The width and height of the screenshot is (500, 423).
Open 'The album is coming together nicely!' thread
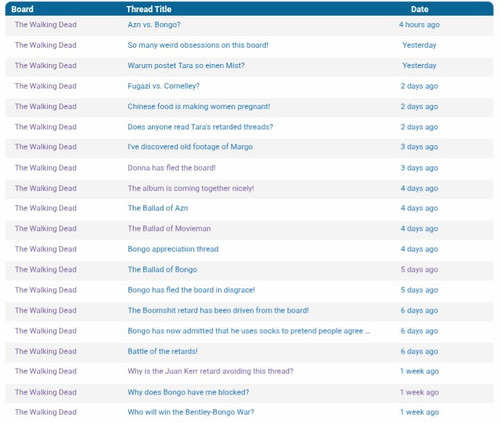pos(191,188)
